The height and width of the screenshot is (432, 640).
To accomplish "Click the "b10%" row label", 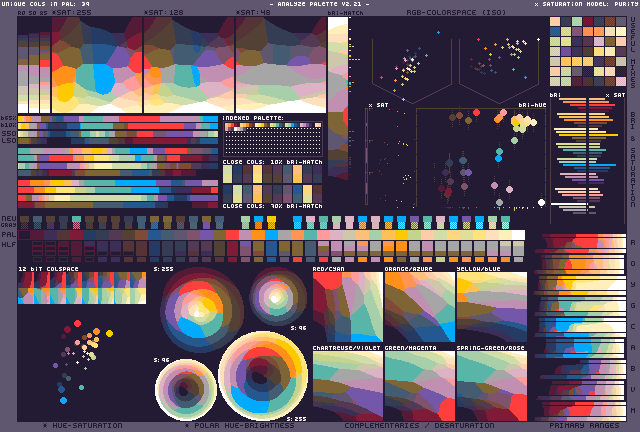I will coord(9,125).
